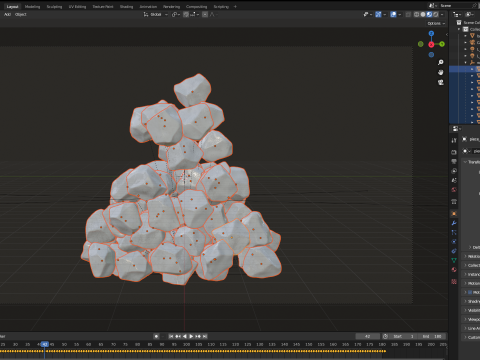Switch to rendered viewport shading
This screenshot has width=480, height=360.
[436, 14]
